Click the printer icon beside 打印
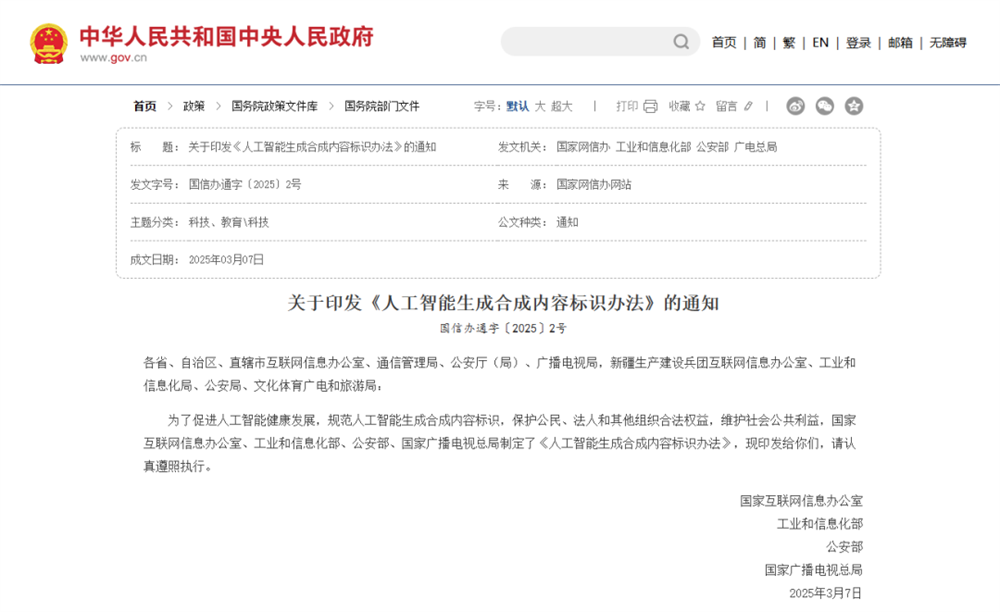The width and height of the screenshot is (1000, 612). click(651, 106)
